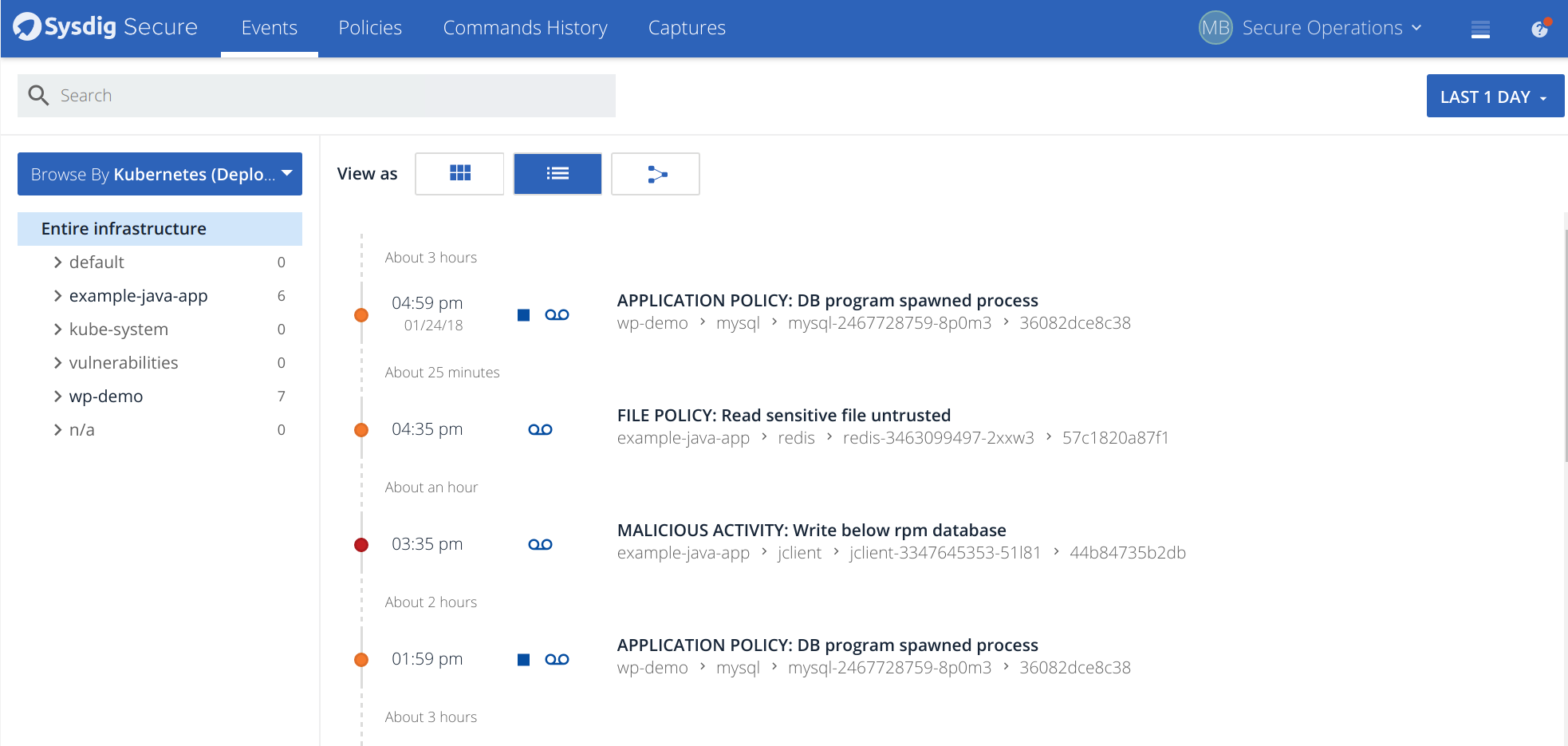Viewport: 1568px width, 746px height.
Task: Click the vertical scrollbar of events list
Action: coord(1566,345)
